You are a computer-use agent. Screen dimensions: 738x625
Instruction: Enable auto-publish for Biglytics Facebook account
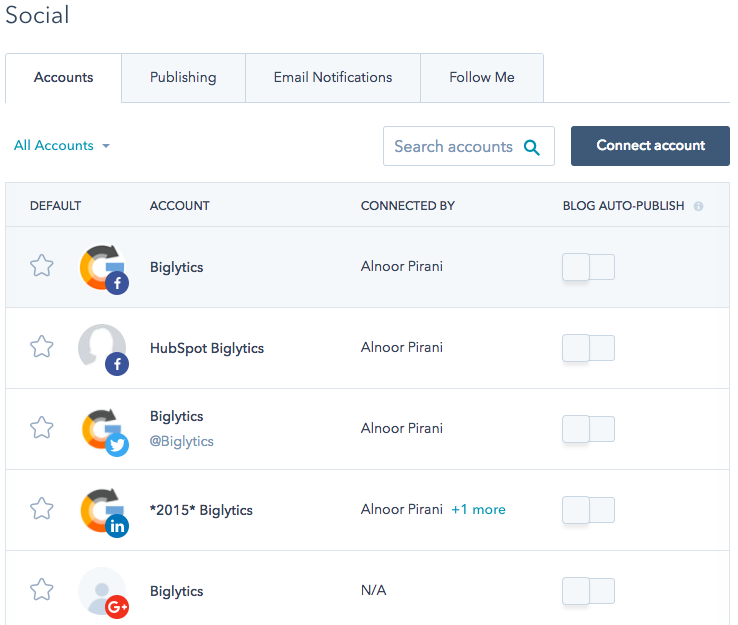(588, 267)
